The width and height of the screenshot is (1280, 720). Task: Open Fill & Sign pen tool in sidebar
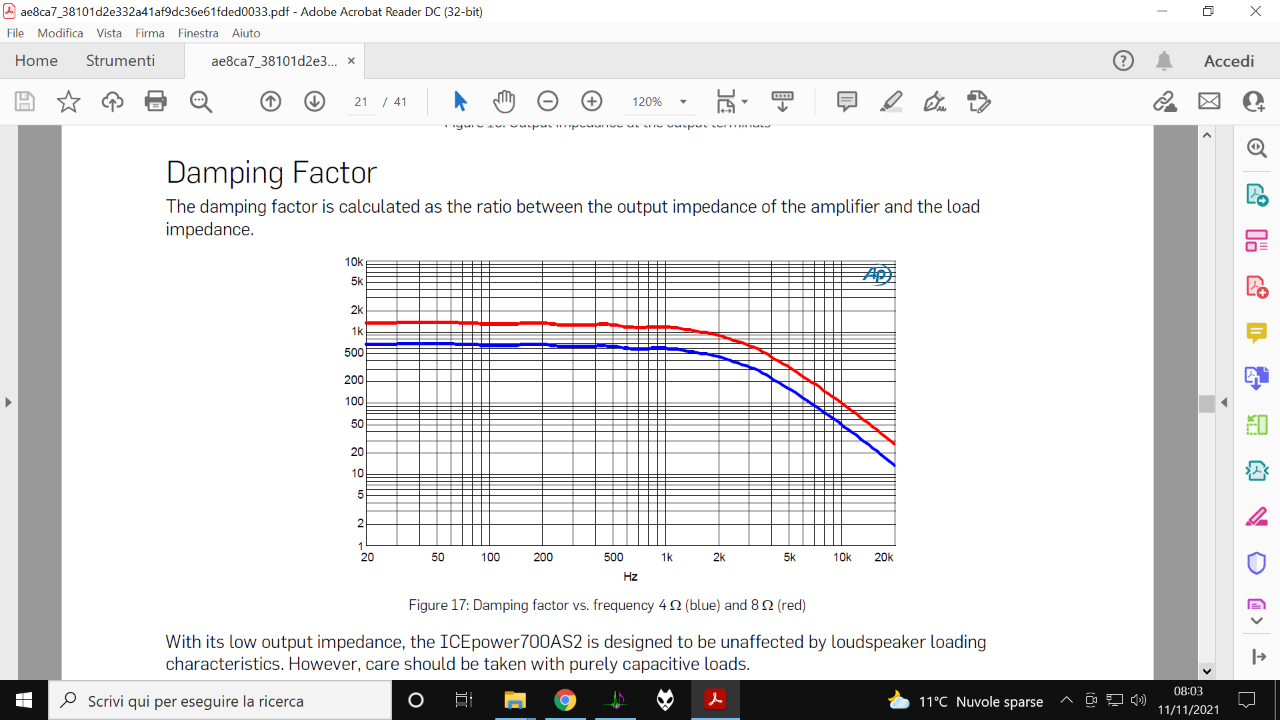click(x=1256, y=517)
